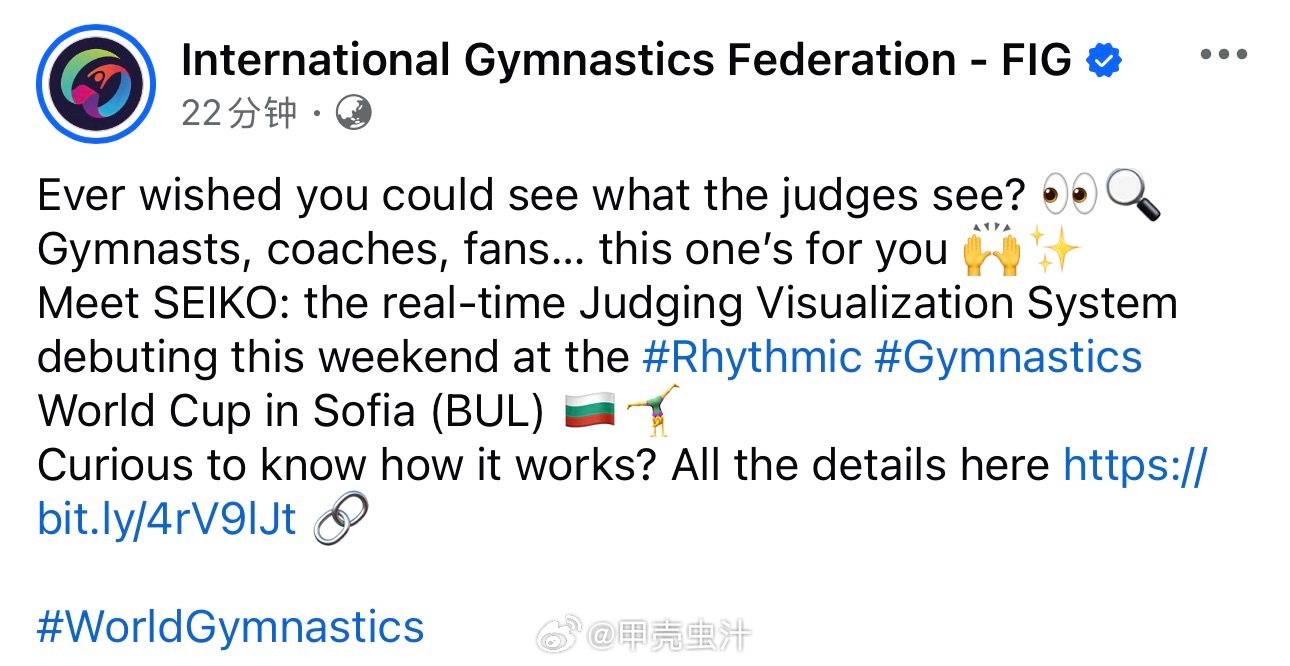Open the #WorldGymnastics hashtag

[x=228, y=626]
